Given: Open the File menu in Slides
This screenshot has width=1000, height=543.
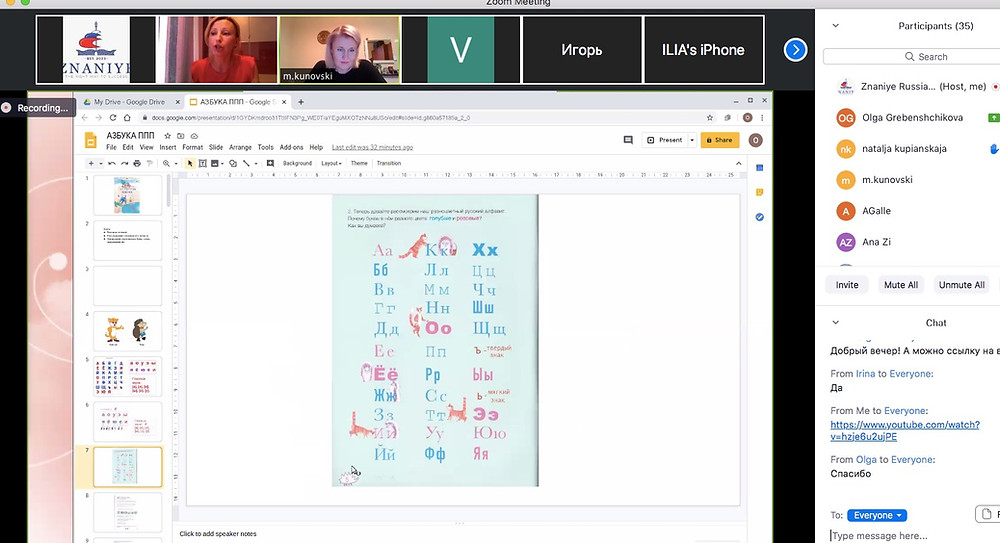Looking at the screenshot, I should [x=112, y=147].
